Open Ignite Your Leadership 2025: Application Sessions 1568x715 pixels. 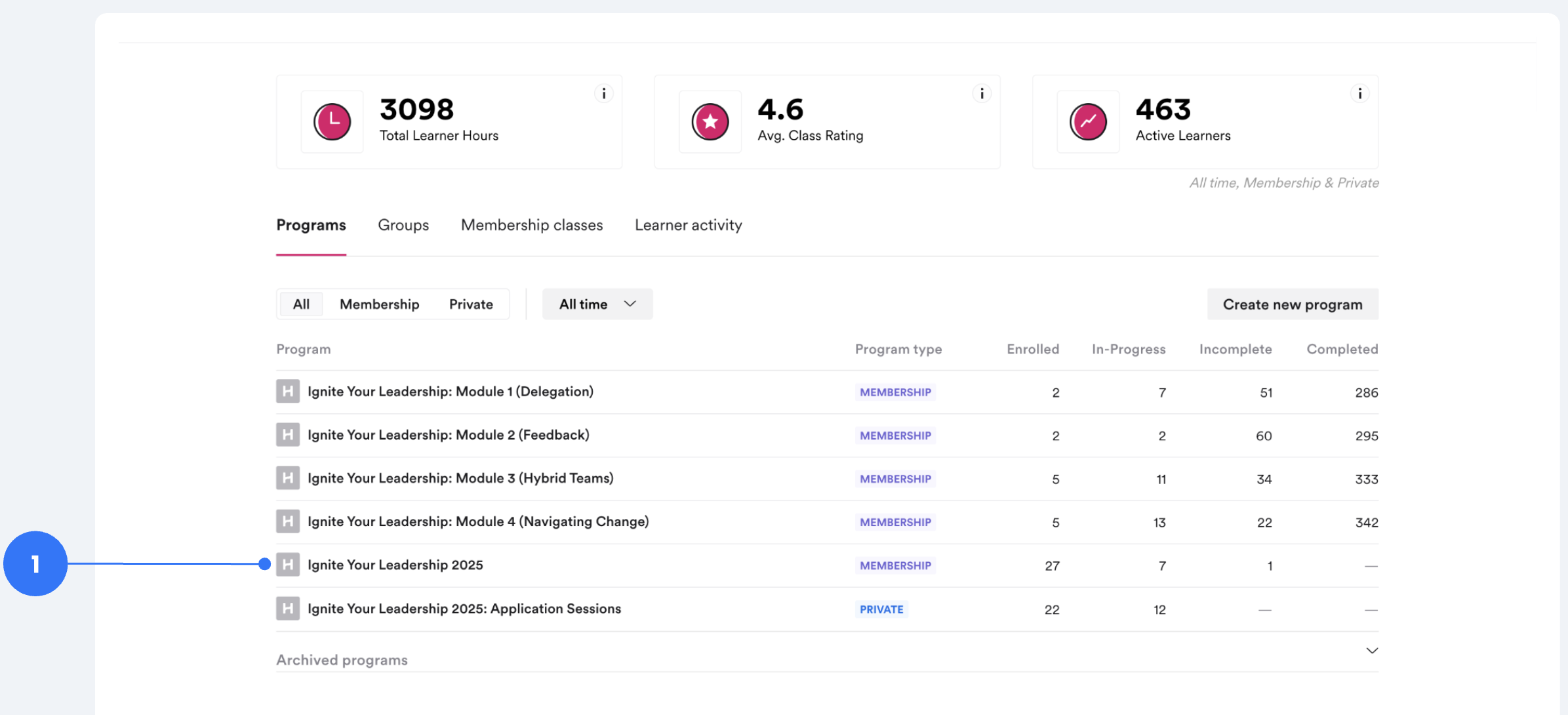point(464,609)
